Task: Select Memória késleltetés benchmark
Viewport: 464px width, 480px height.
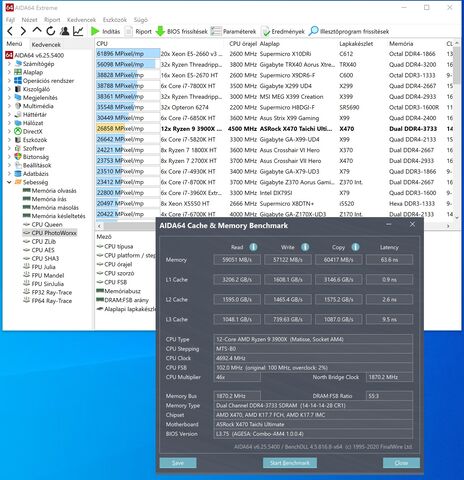Action: (x=54, y=216)
